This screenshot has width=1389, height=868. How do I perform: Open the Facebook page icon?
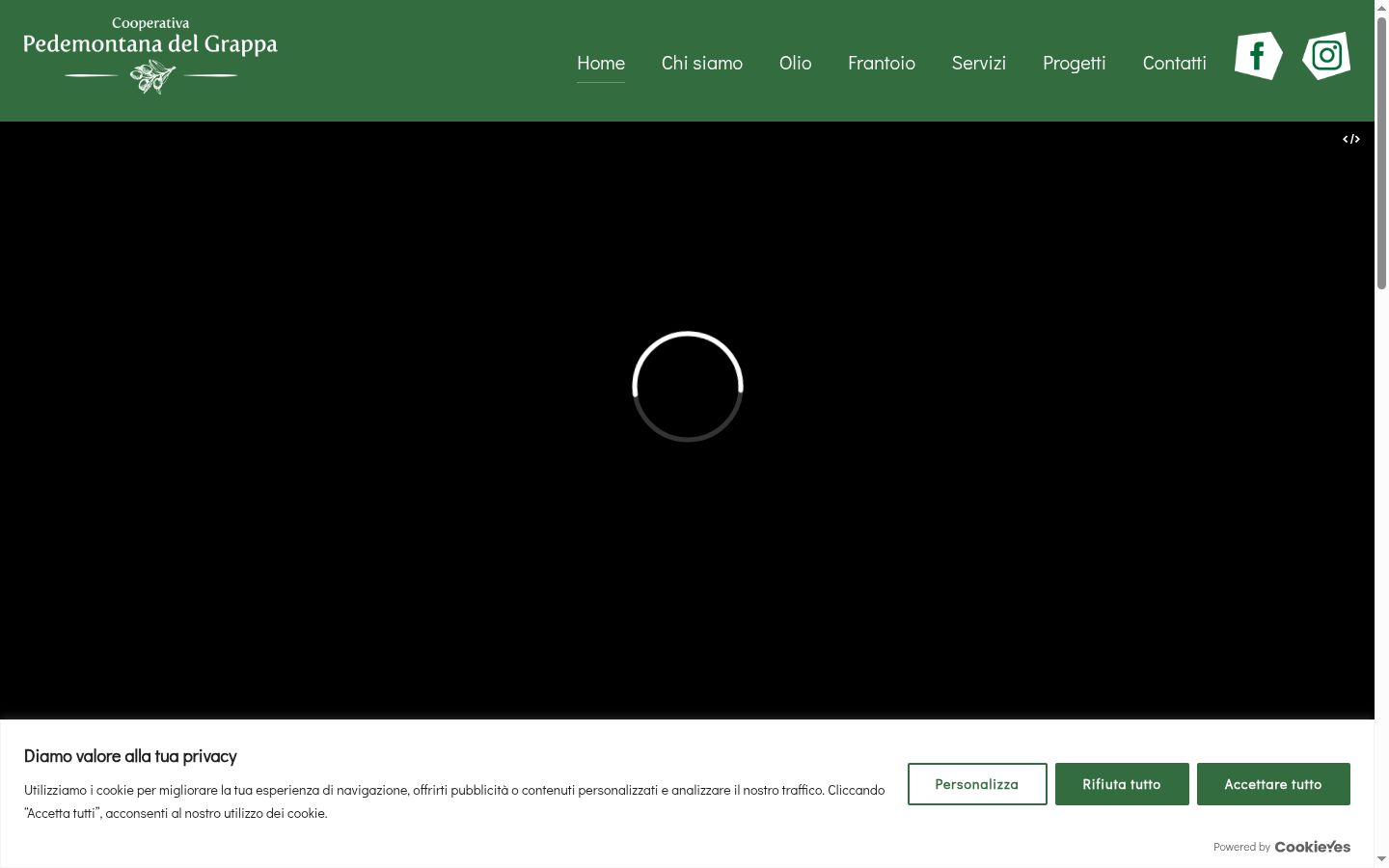1258,56
